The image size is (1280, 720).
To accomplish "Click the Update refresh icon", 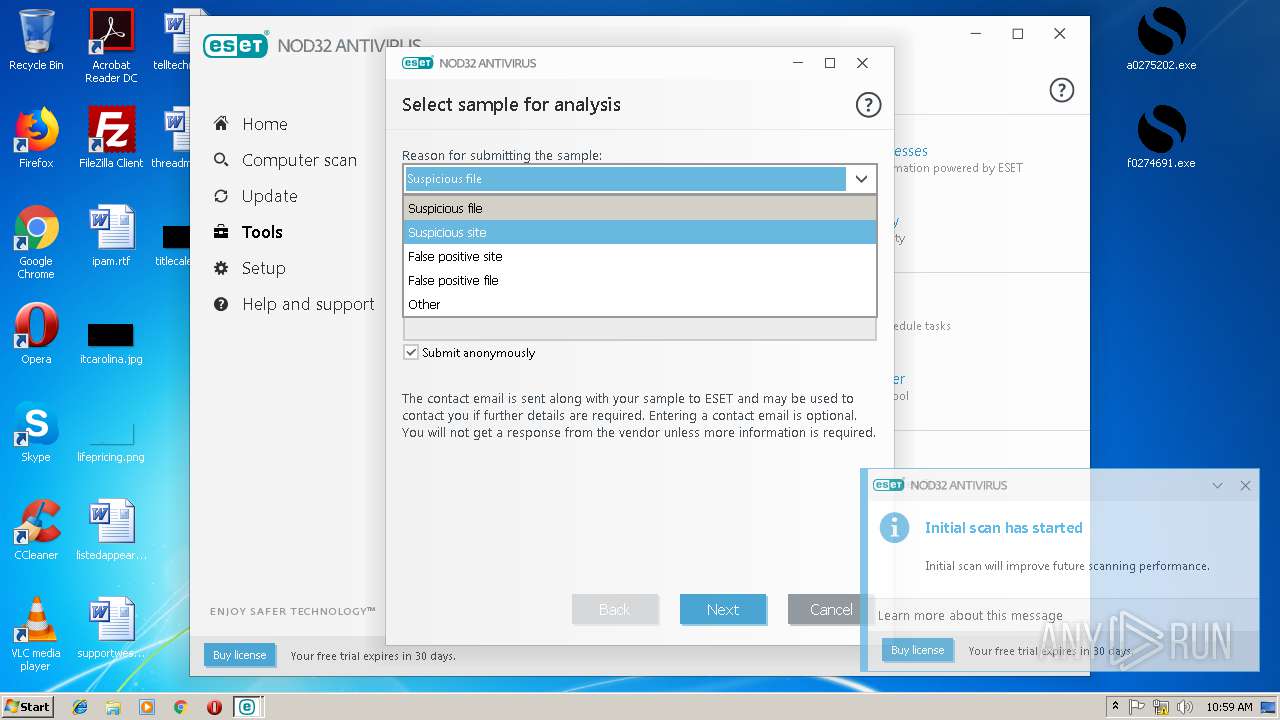I will coord(221,196).
